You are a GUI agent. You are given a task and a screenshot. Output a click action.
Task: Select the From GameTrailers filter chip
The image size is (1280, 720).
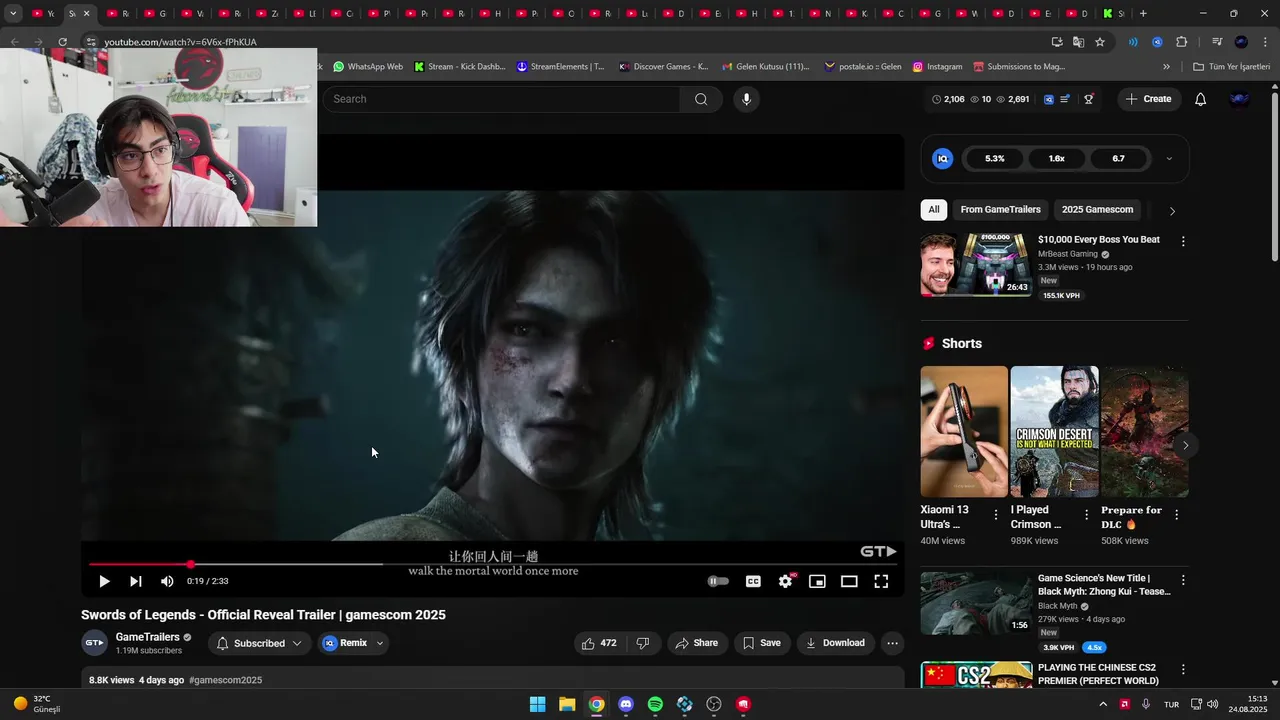[1001, 210]
